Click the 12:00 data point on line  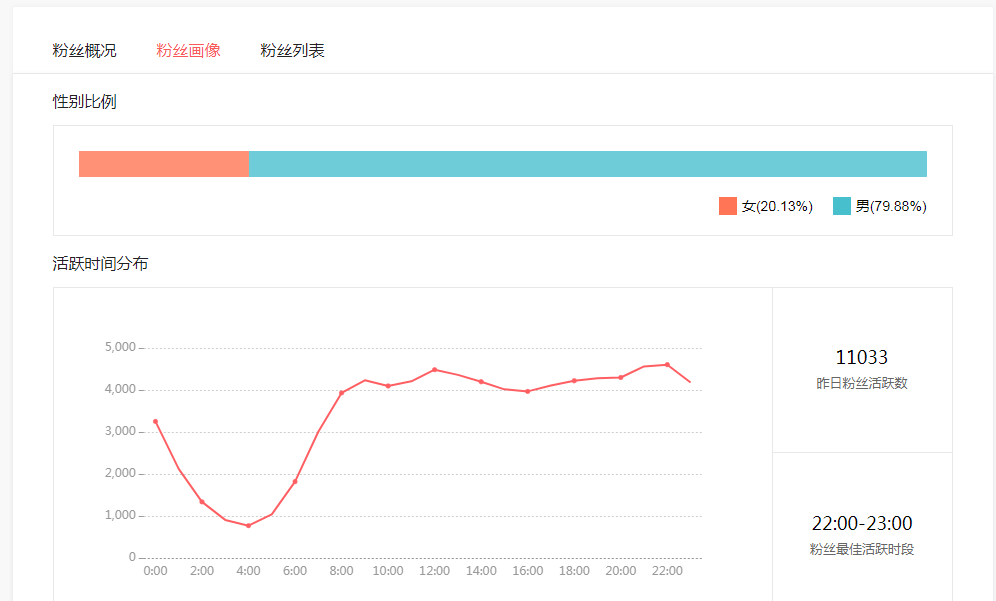tap(434, 369)
